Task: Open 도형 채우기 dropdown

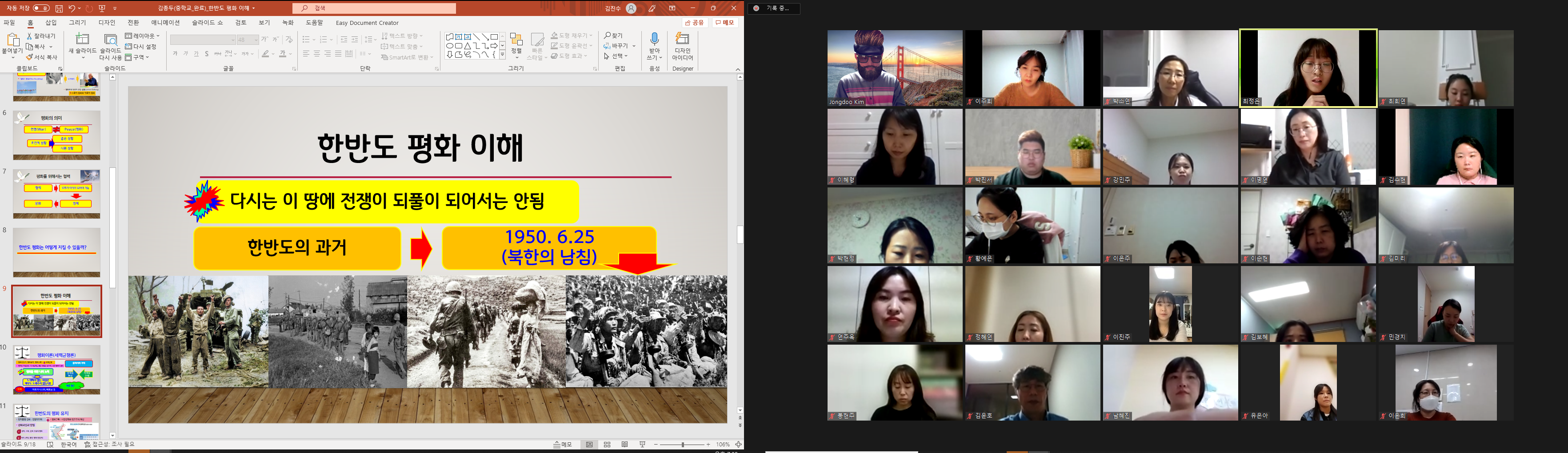Action: pos(572,36)
